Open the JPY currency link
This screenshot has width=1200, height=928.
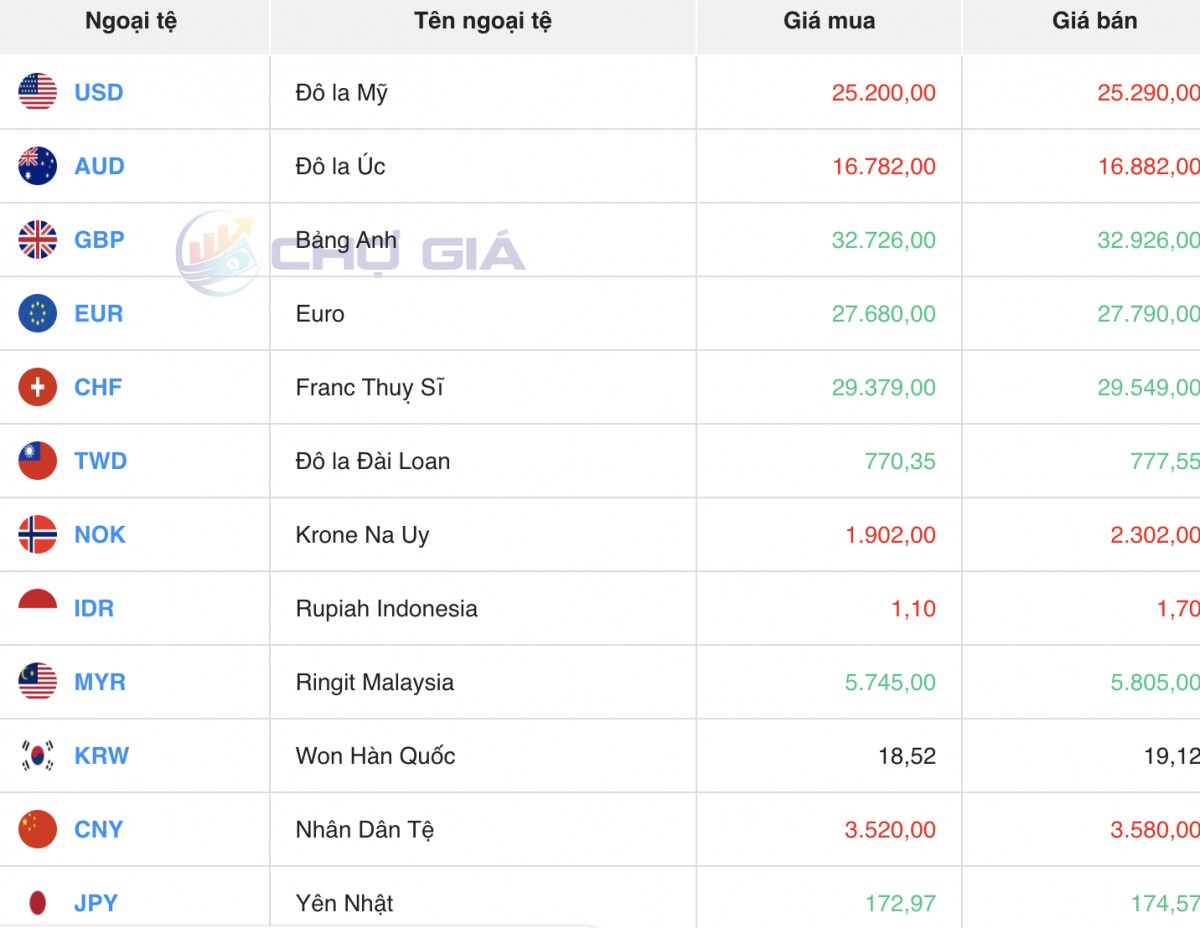tap(96, 903)
